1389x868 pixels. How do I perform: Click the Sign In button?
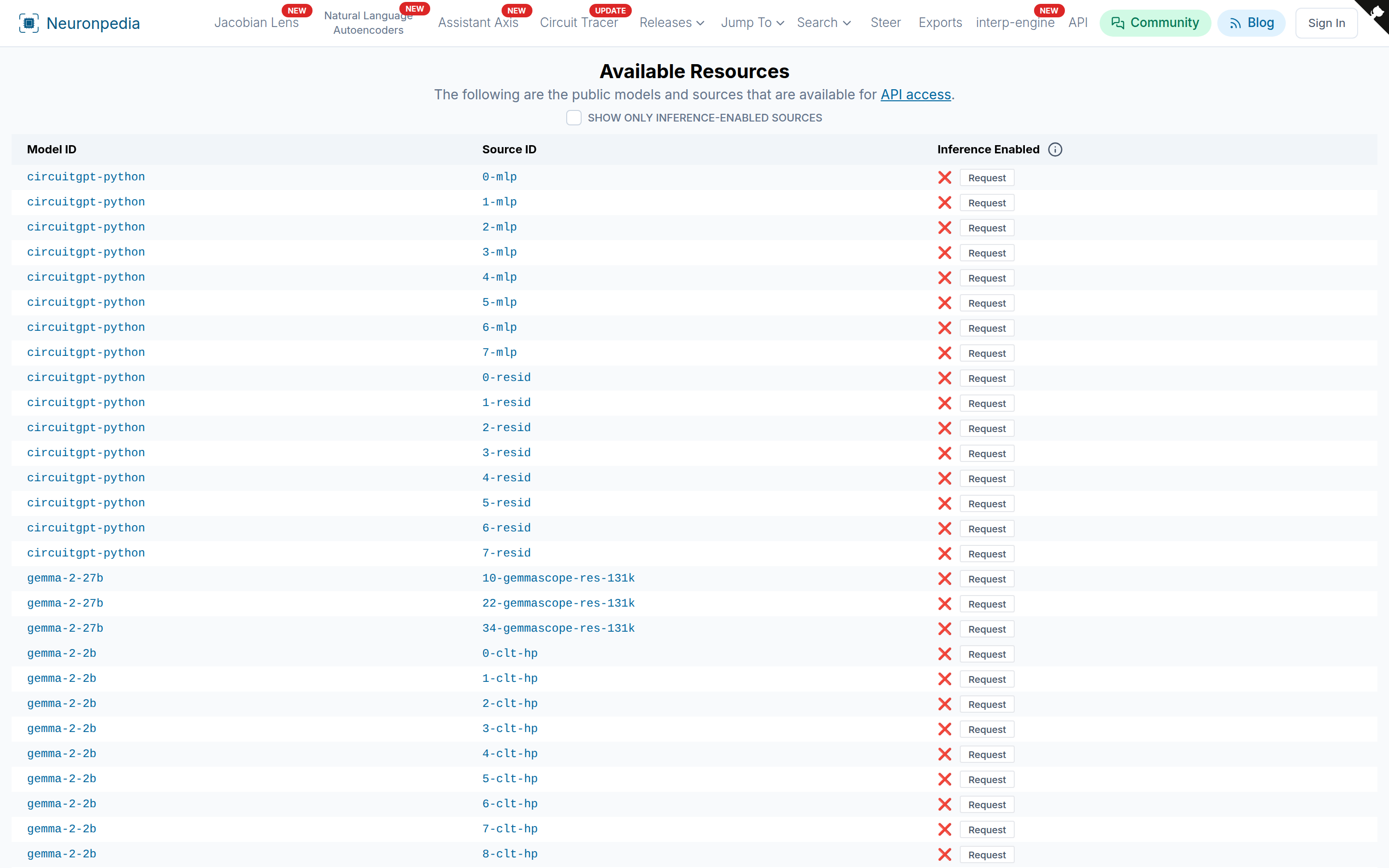tap(1326, 23)
